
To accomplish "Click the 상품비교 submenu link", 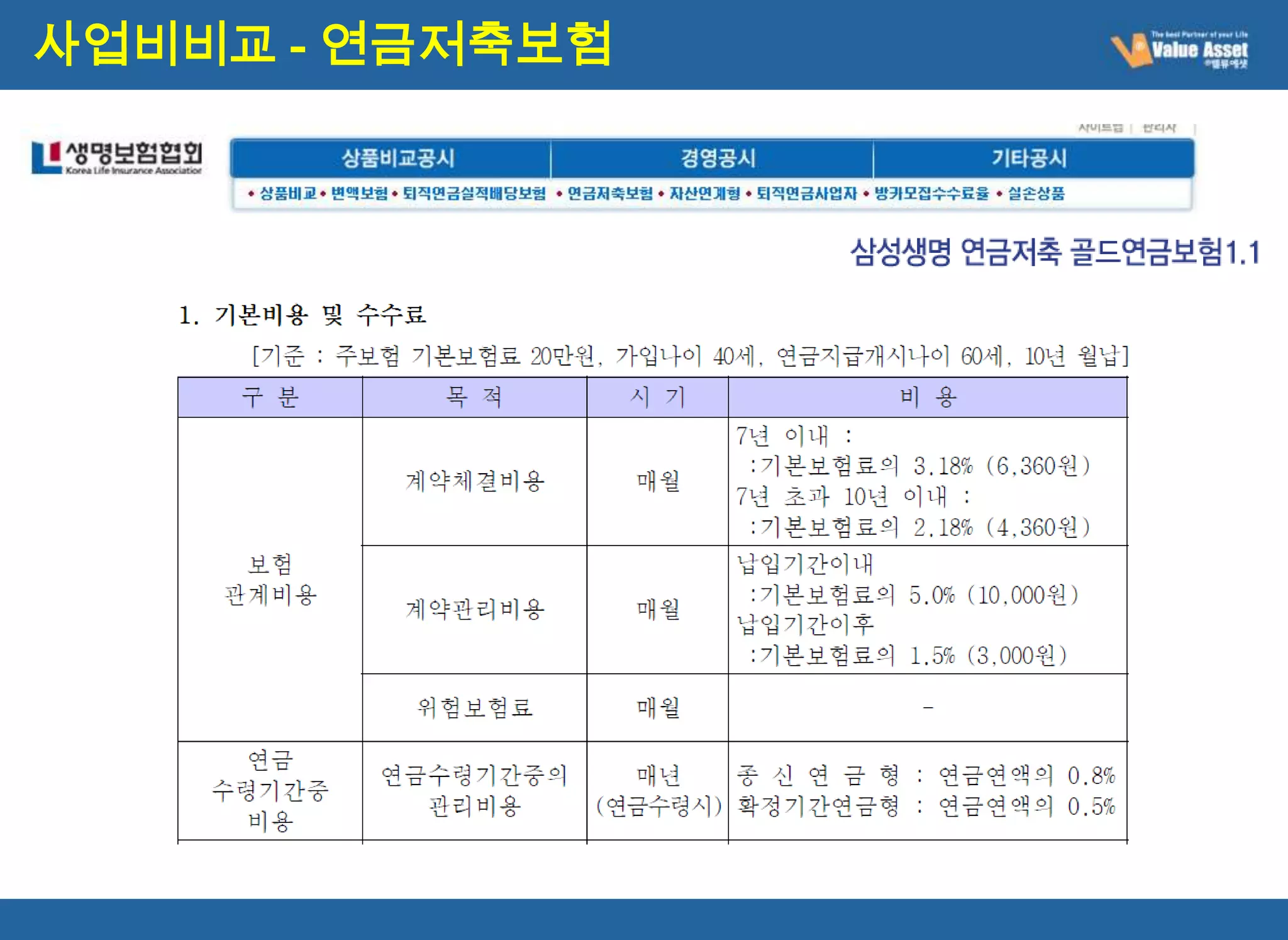I will point(287,193).
